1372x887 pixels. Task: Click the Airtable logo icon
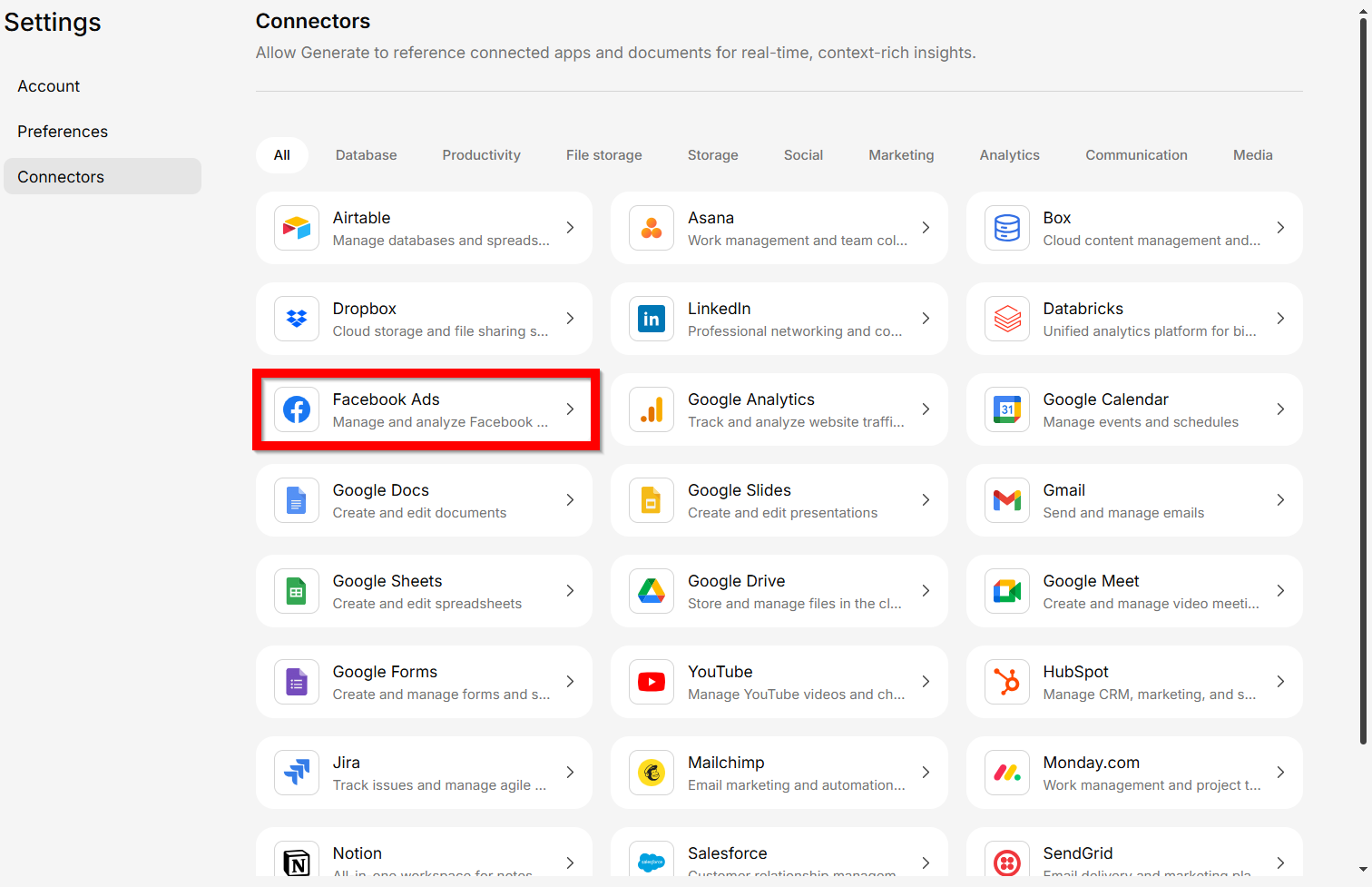coord(297,228)
